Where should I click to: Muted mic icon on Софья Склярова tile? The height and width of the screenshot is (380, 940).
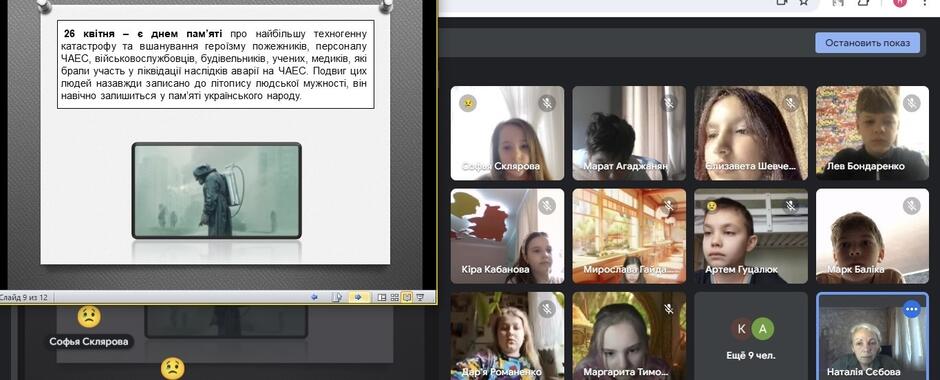point(546,103)
